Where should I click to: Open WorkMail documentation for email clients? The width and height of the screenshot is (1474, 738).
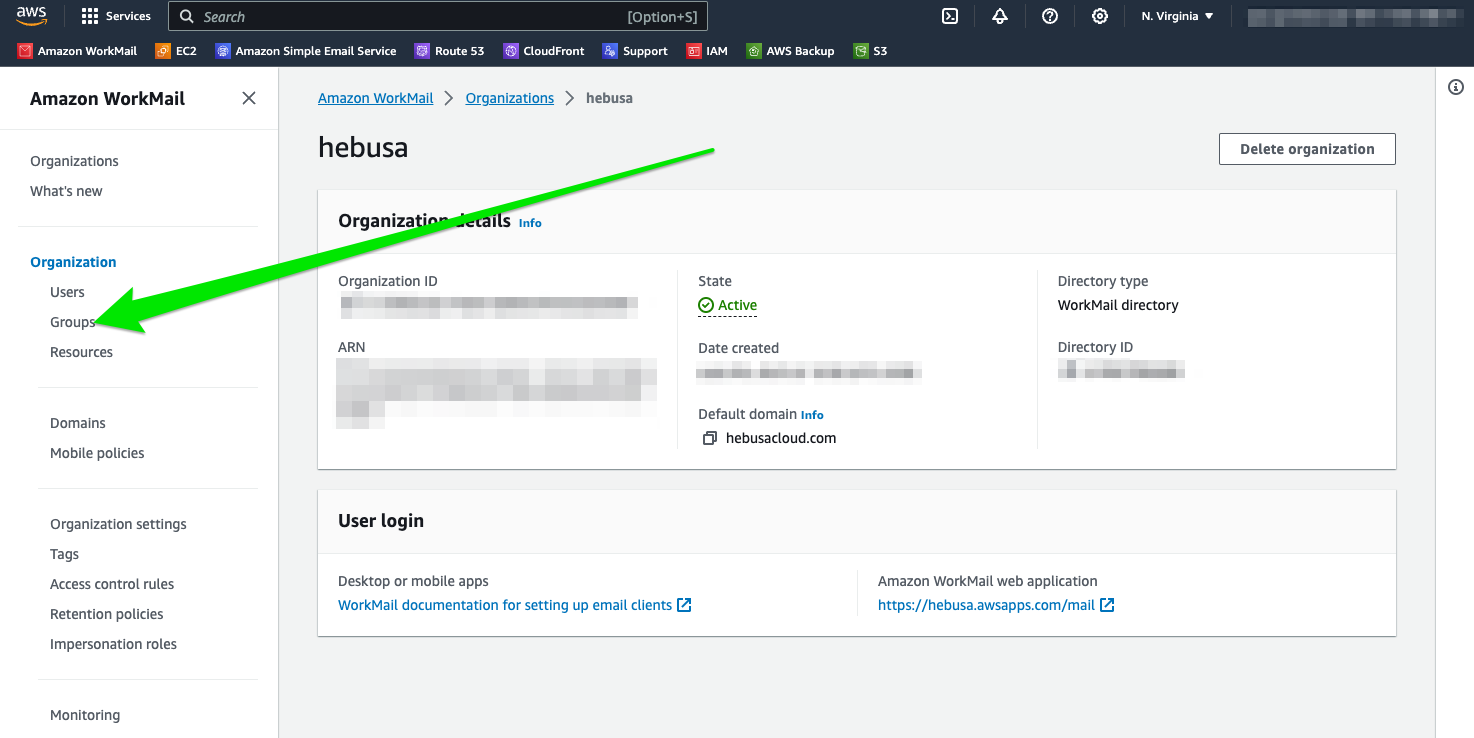505,605
